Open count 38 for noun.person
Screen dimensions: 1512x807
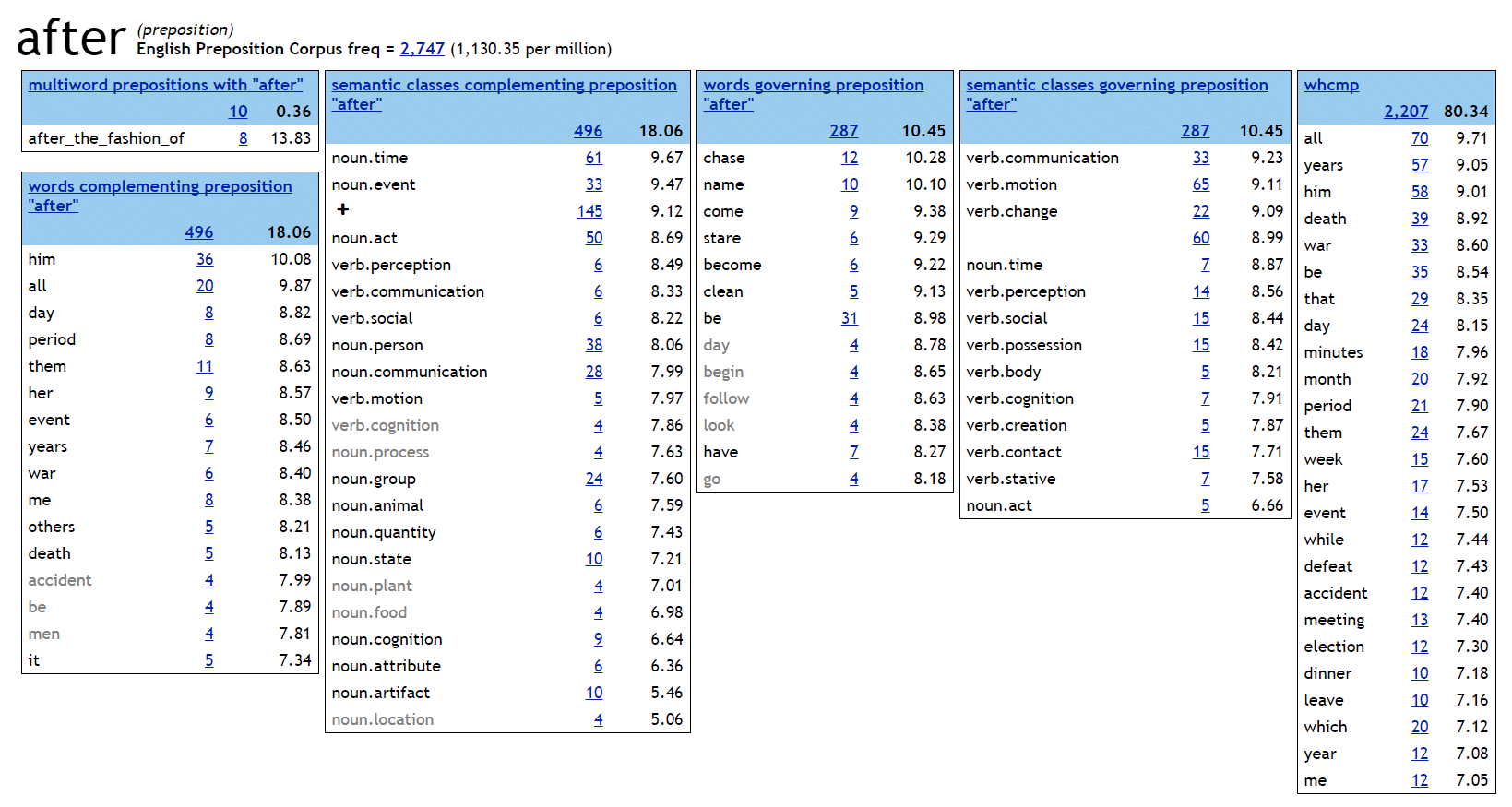click(x=593, y=345)
